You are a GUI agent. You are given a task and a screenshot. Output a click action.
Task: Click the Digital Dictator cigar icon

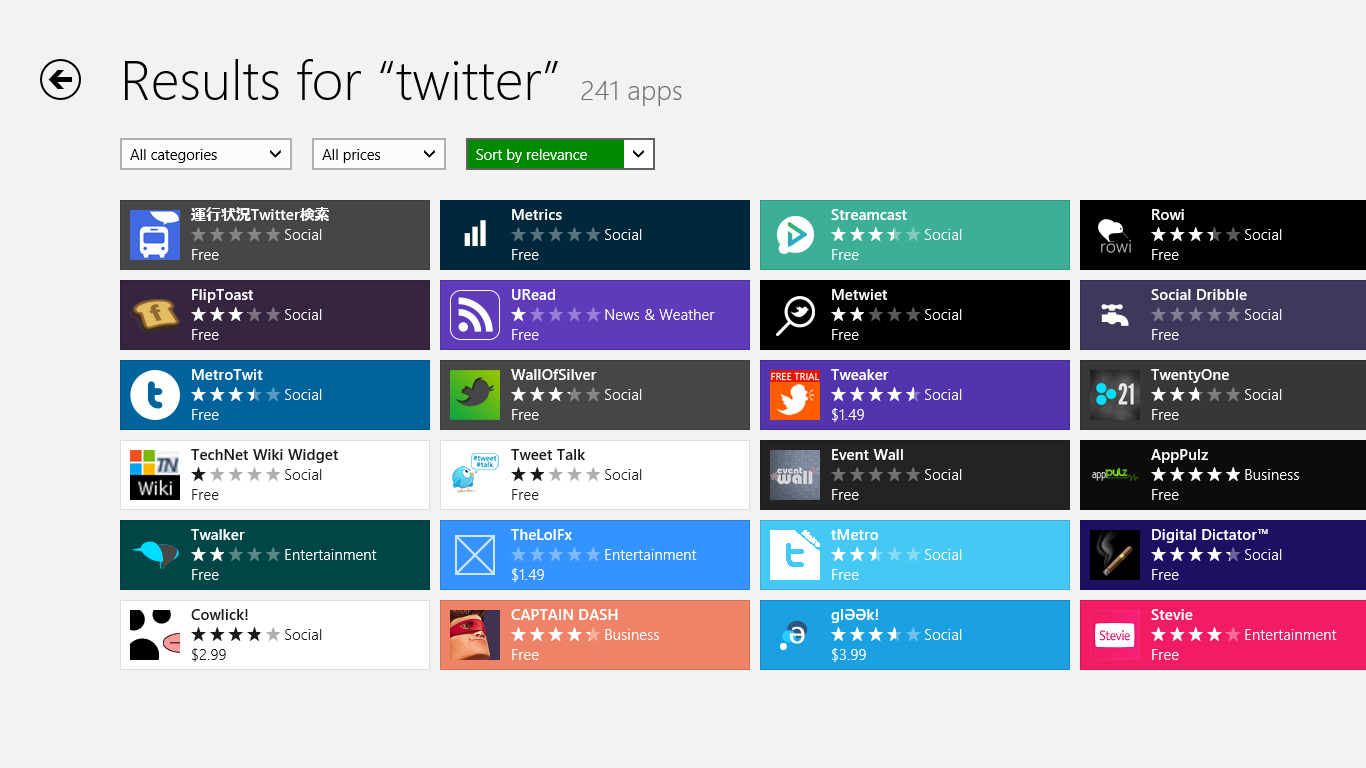[1115, 555]
